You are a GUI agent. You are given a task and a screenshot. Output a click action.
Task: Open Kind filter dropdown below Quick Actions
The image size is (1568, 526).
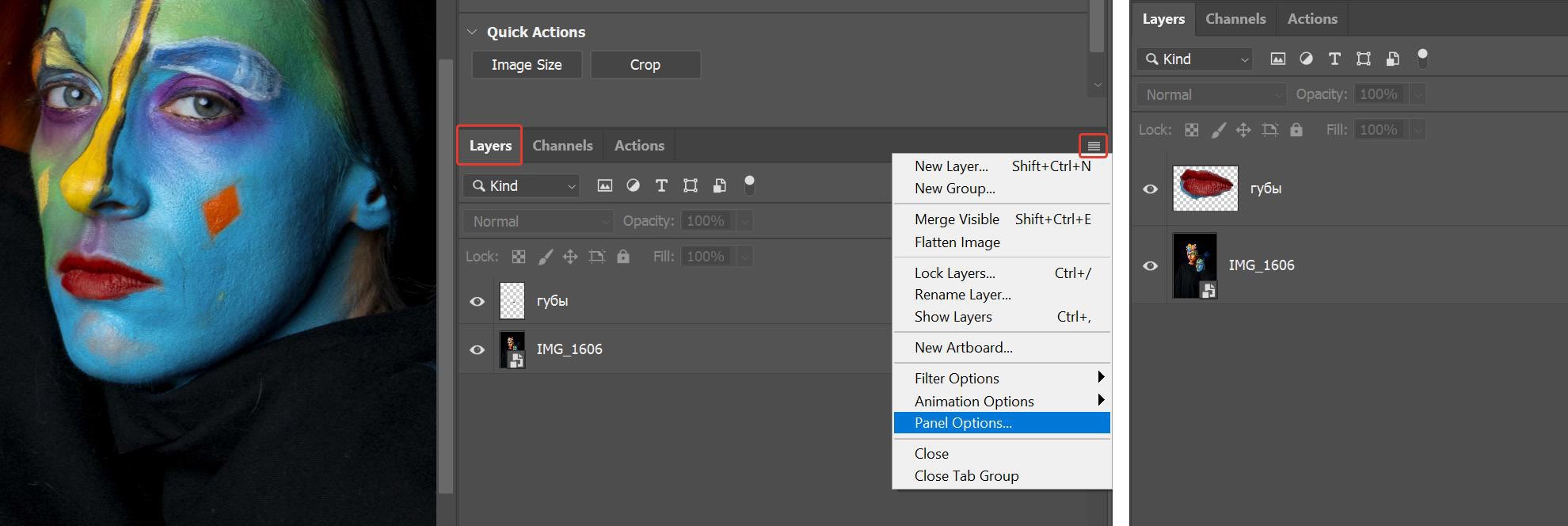521,185
